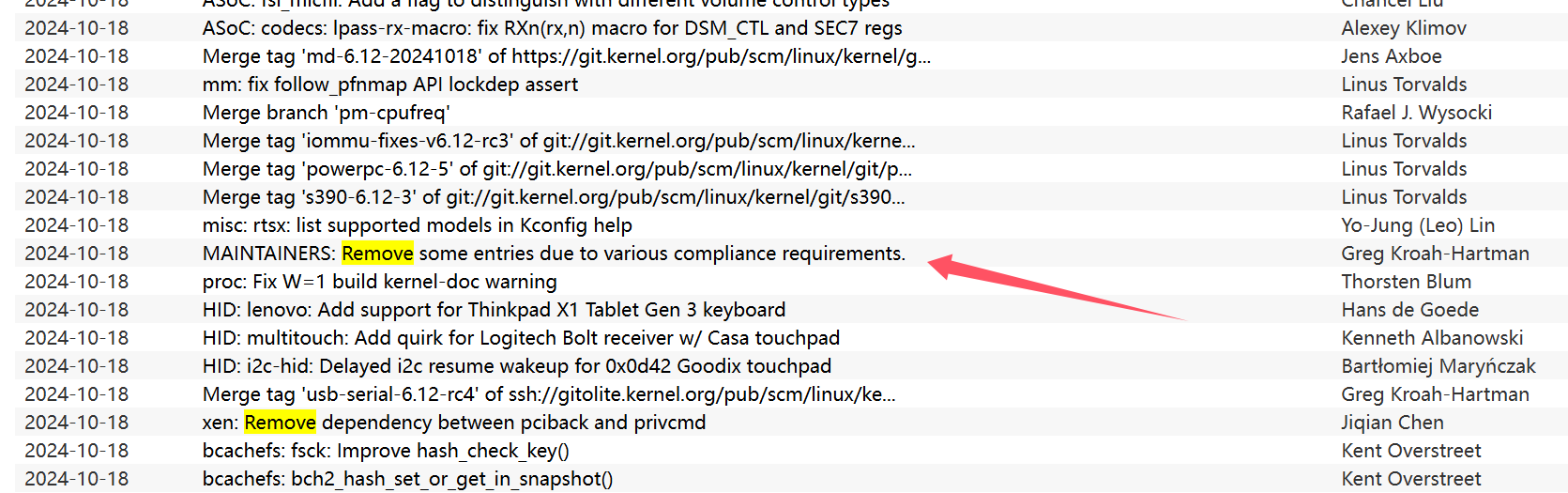The image size is (1568, 493).
Task: Open Merge tag 'md-6.12-20241018' commit
Action: pyautogui.click(x=567, y=56)
